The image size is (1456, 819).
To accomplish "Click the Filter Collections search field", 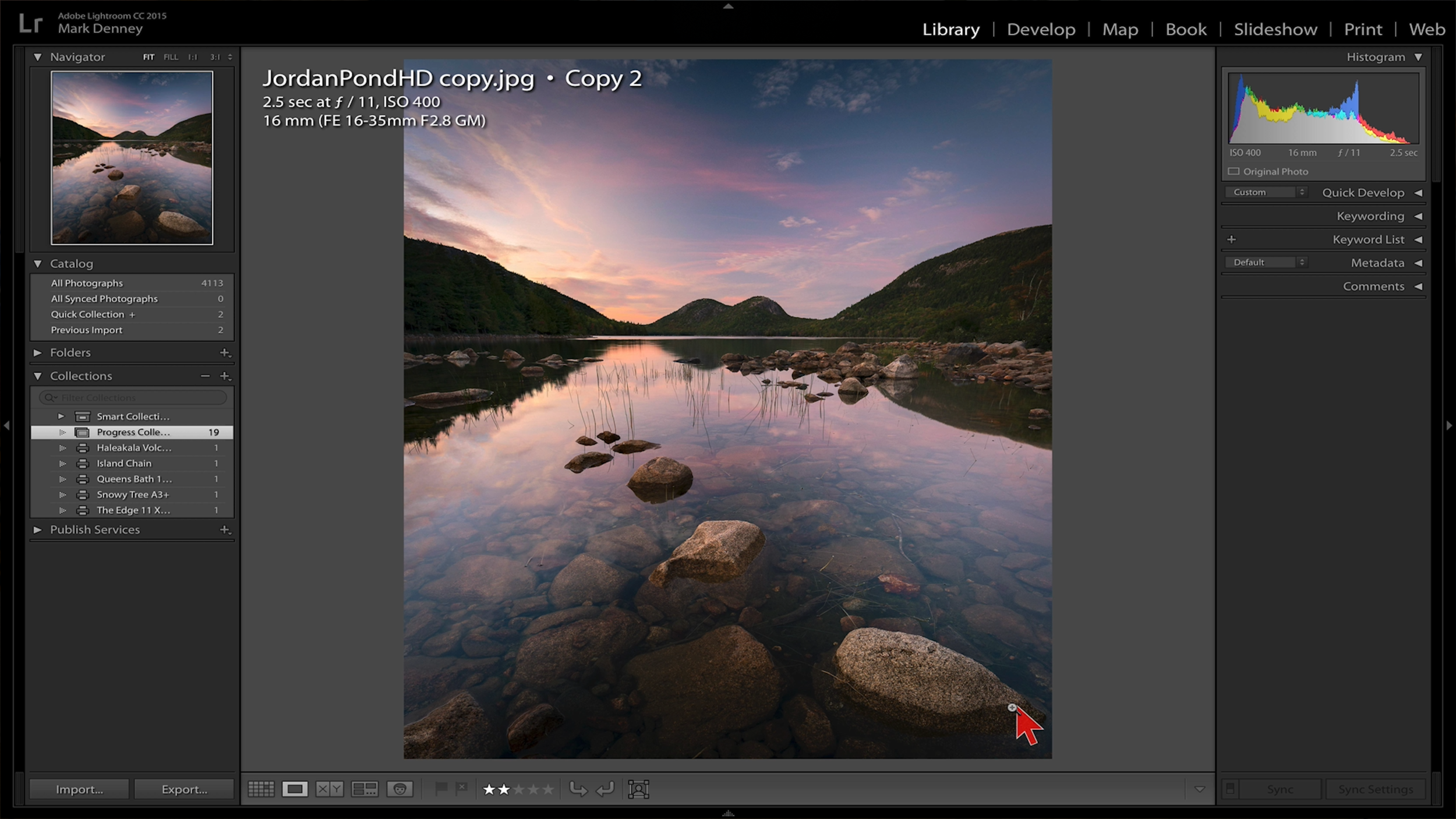I will pyautogui.click(x=133, y=397).
